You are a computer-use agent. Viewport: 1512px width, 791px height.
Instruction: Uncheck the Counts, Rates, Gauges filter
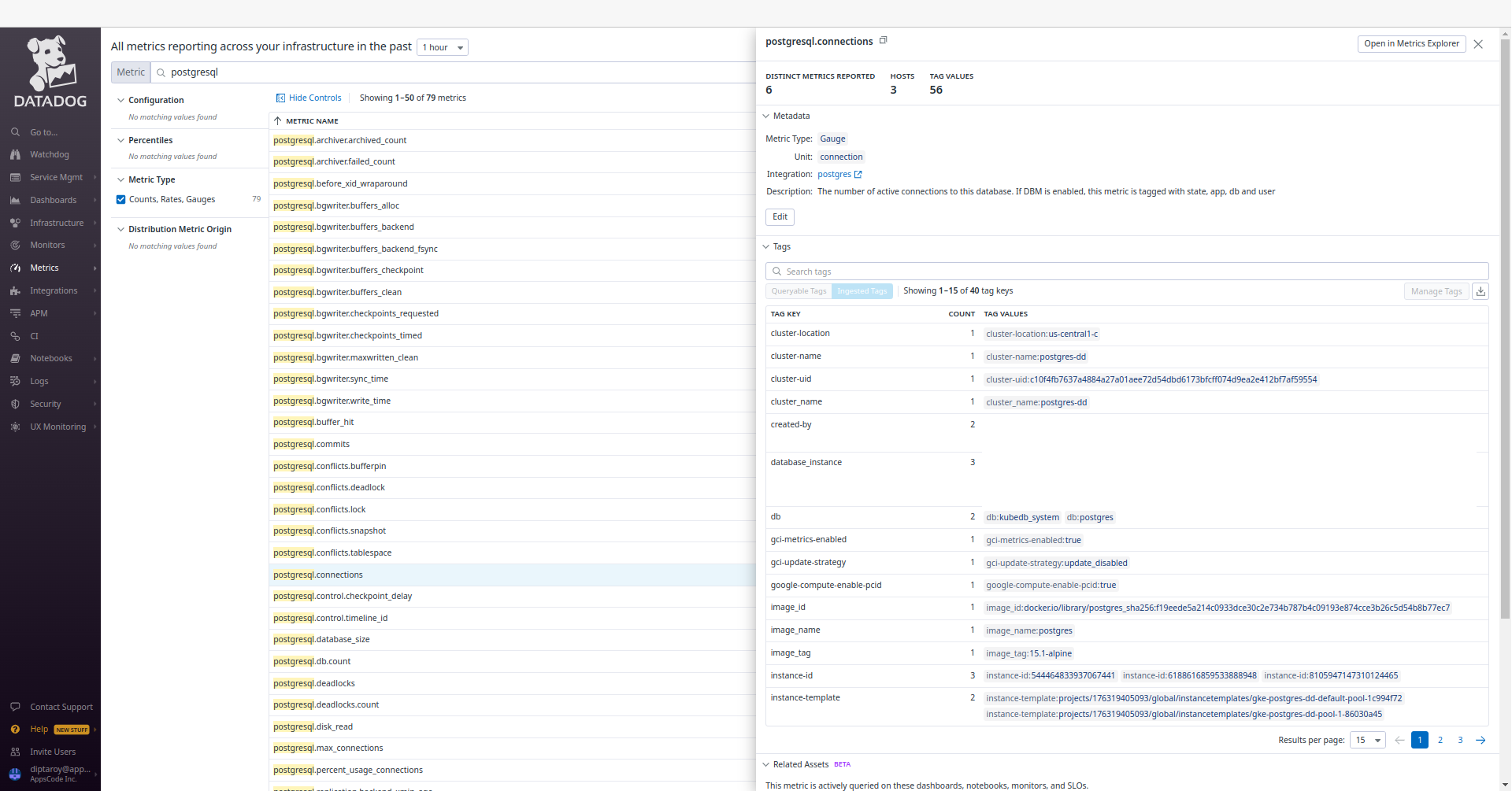pos(120,199)
